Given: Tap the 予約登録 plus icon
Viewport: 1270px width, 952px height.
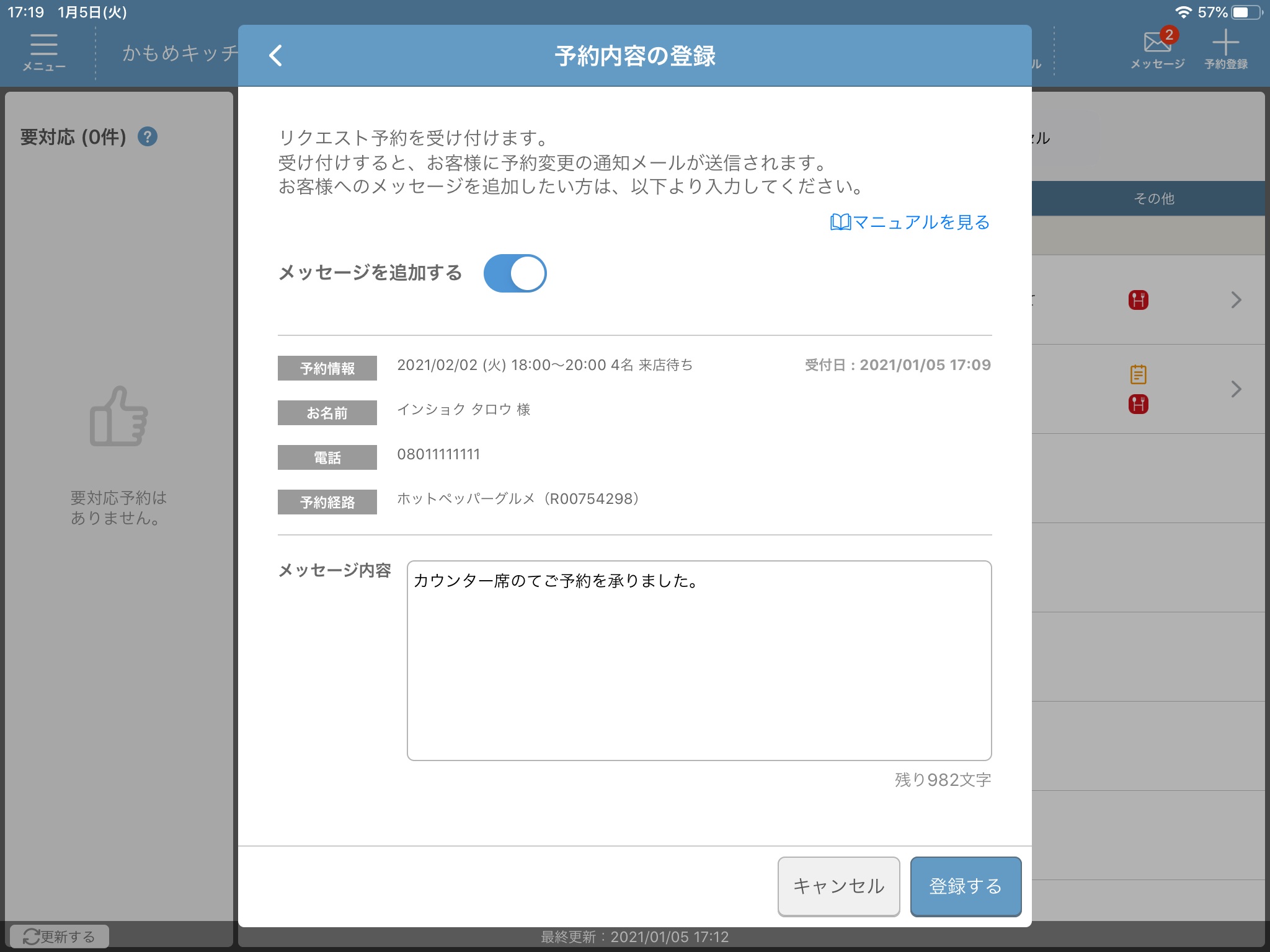Looking at the screenshot, I should [1226, 50].
